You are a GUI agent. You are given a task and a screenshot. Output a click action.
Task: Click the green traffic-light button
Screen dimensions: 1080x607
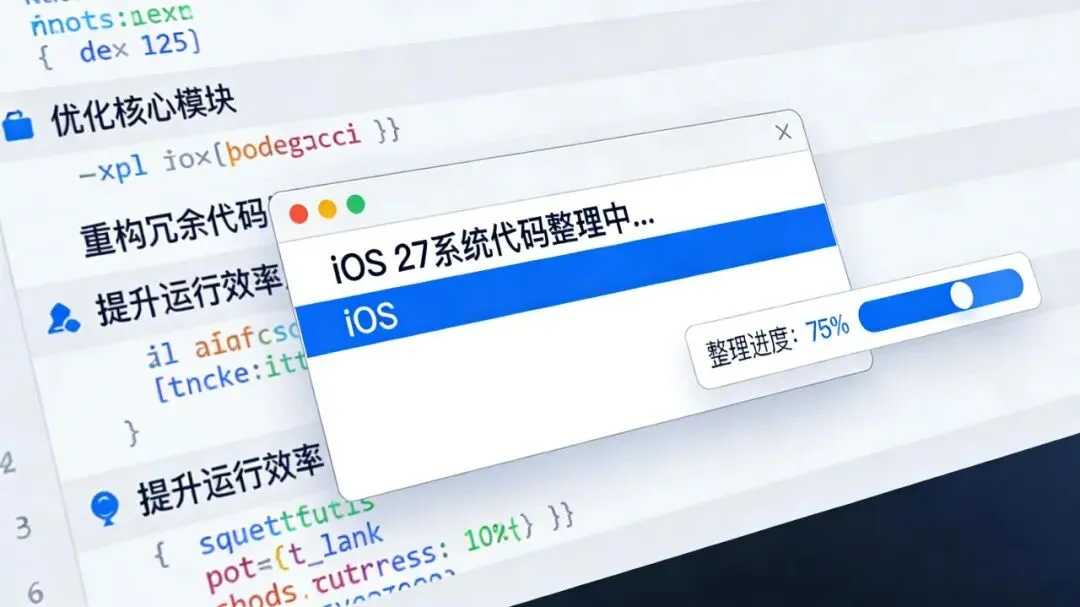pos(355,204)
